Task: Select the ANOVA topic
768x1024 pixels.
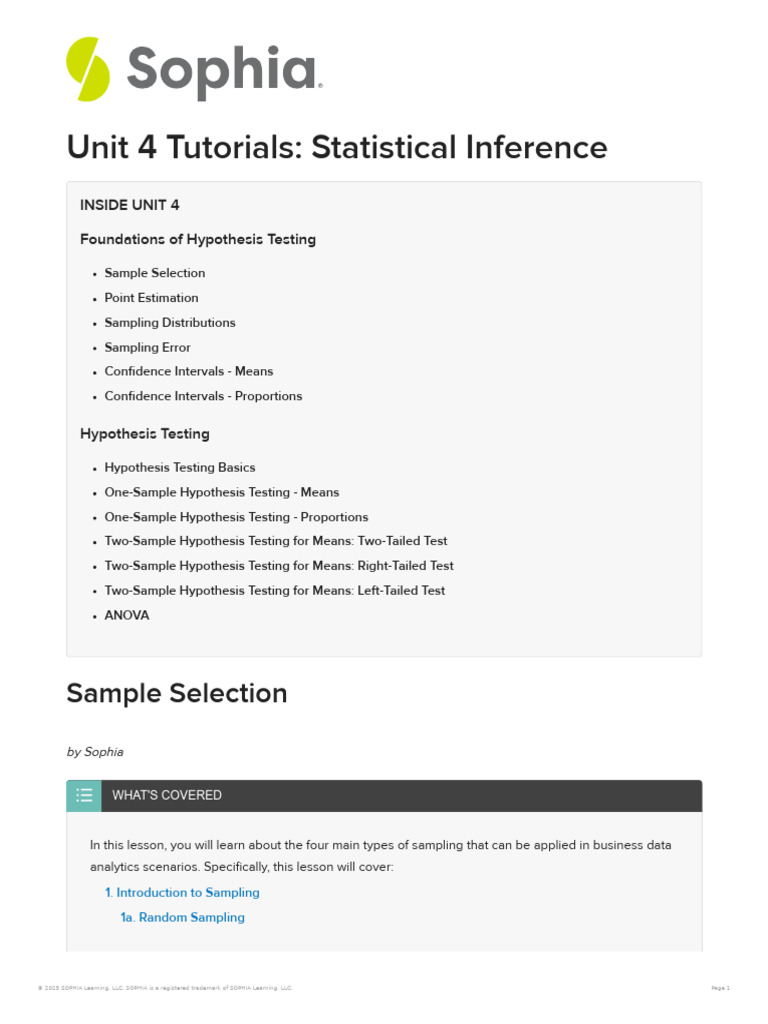Action: tap(127, 616)
